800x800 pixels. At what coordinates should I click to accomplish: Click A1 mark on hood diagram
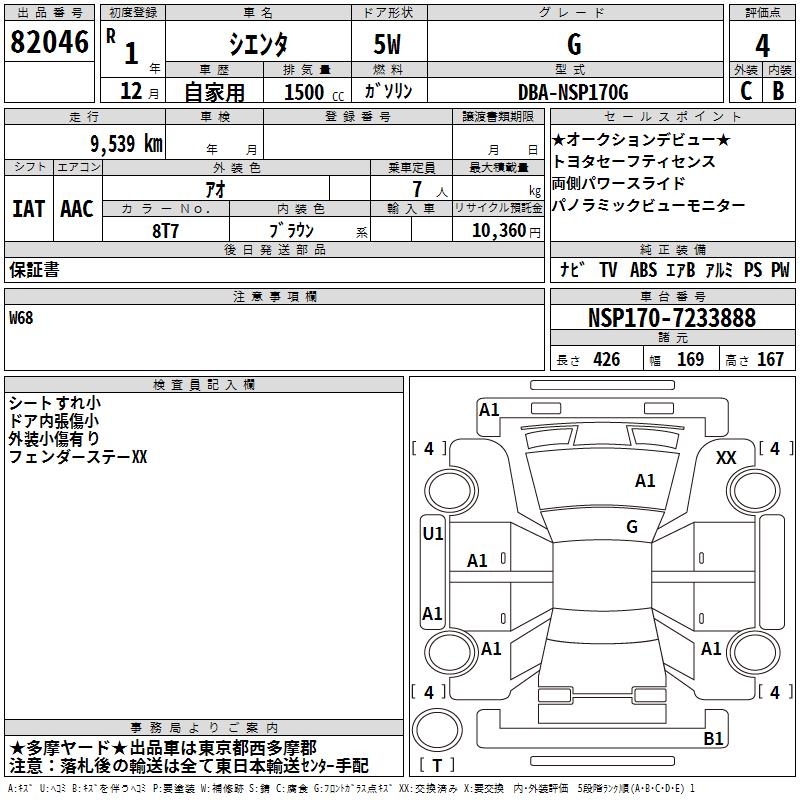tap(645, 481)
